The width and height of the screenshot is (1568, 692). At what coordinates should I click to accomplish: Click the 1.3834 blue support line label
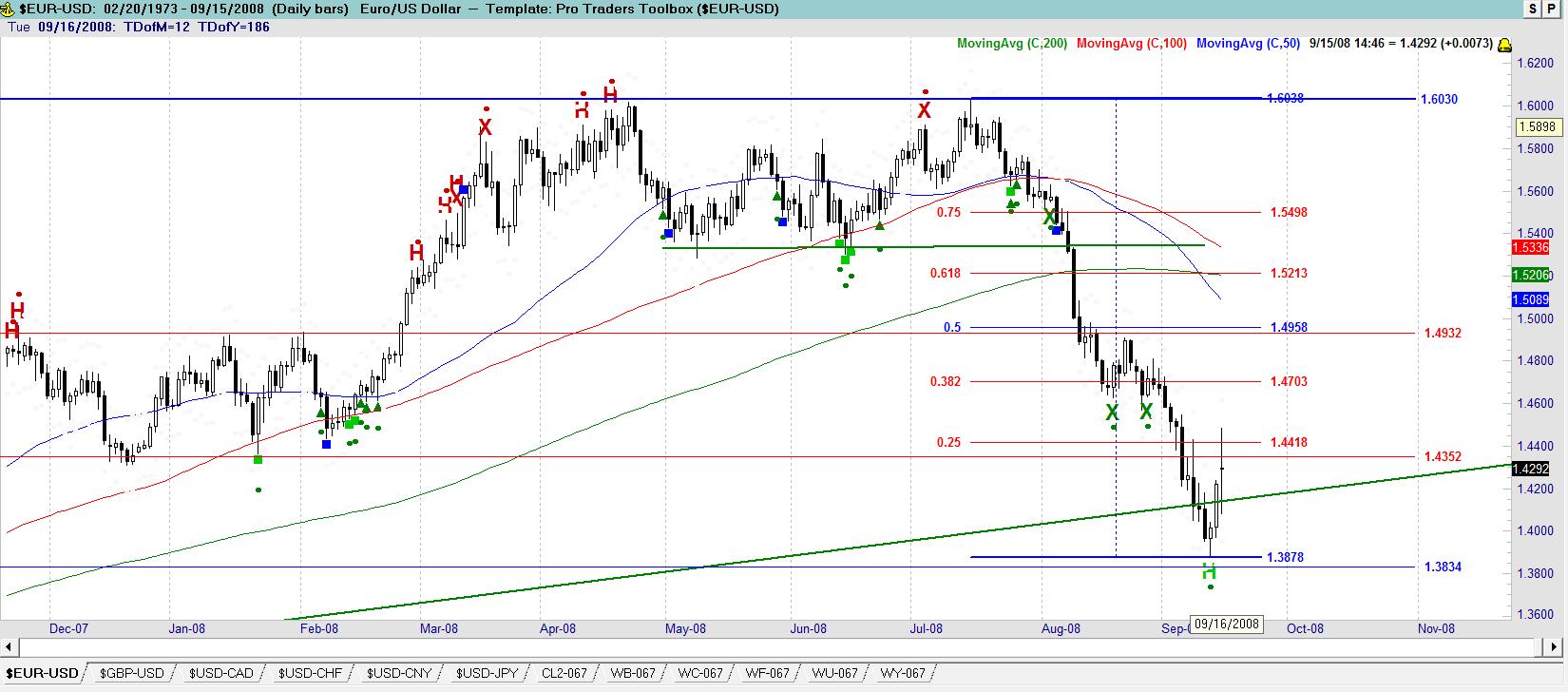[1443, 567]
